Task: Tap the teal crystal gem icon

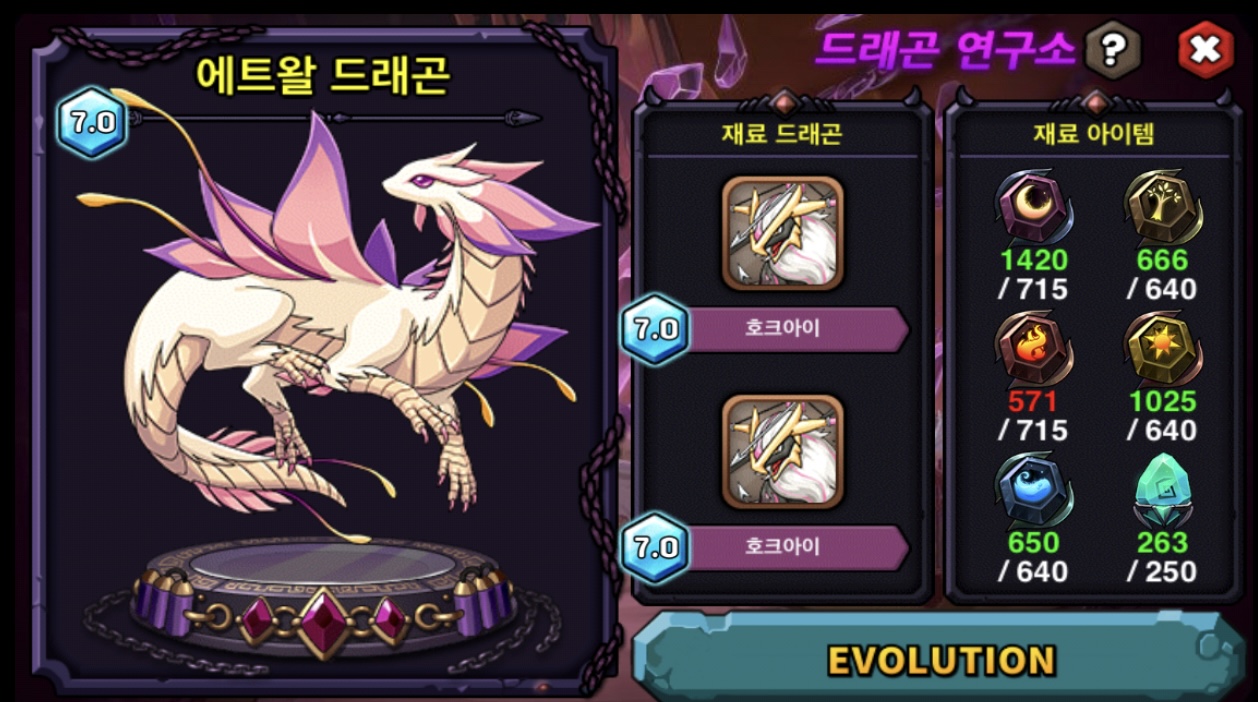Action: (x=1162, y=490)
